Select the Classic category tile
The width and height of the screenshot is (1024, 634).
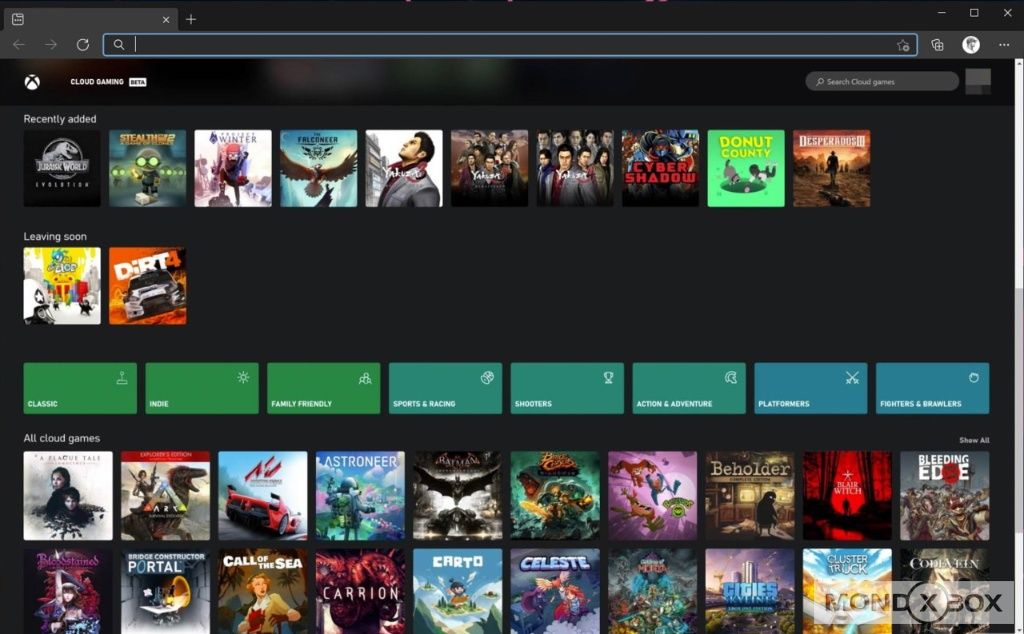point(80,388)
